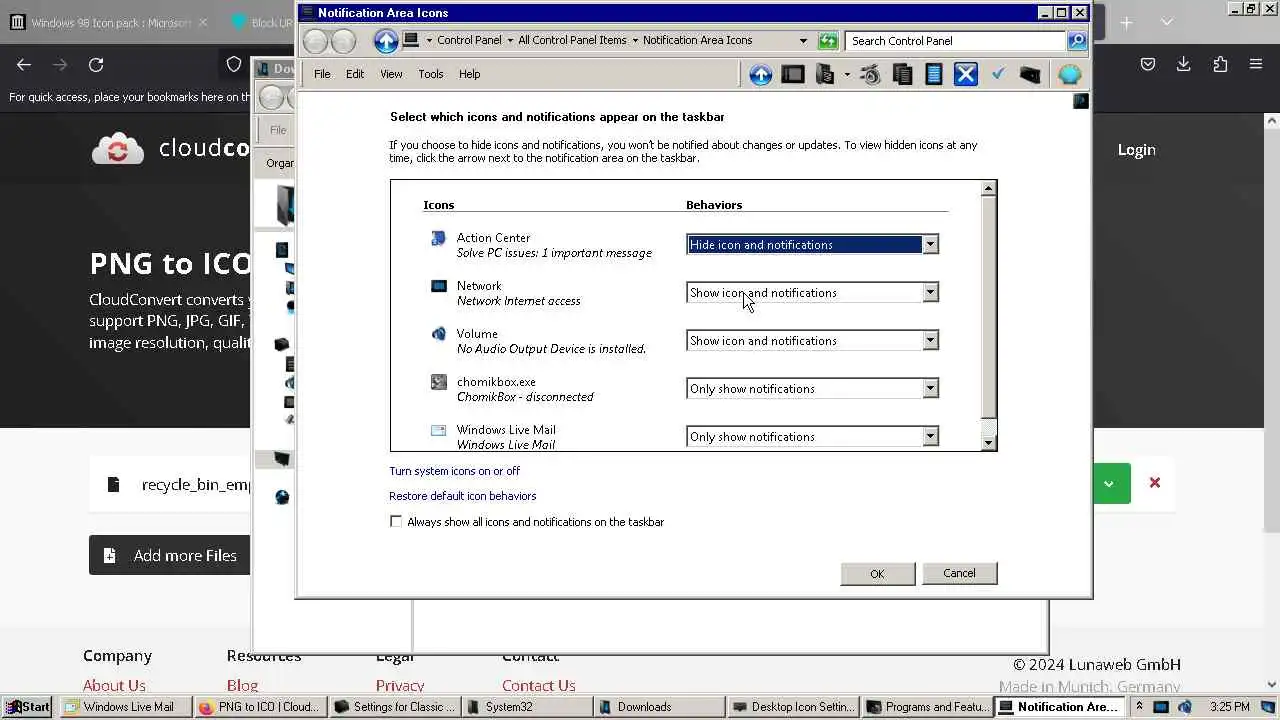Click the Cancel button

coord(959,573)
